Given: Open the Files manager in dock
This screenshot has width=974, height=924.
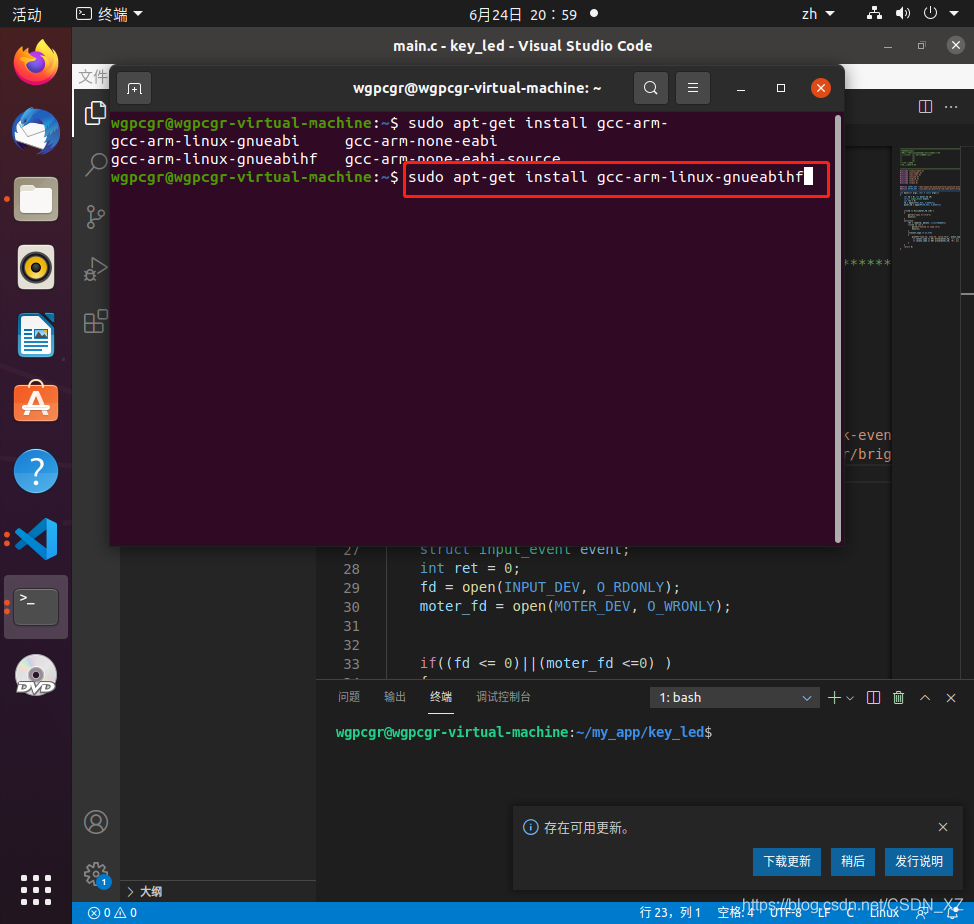Looking at the screenshot, I should click(x=36, y=199).
